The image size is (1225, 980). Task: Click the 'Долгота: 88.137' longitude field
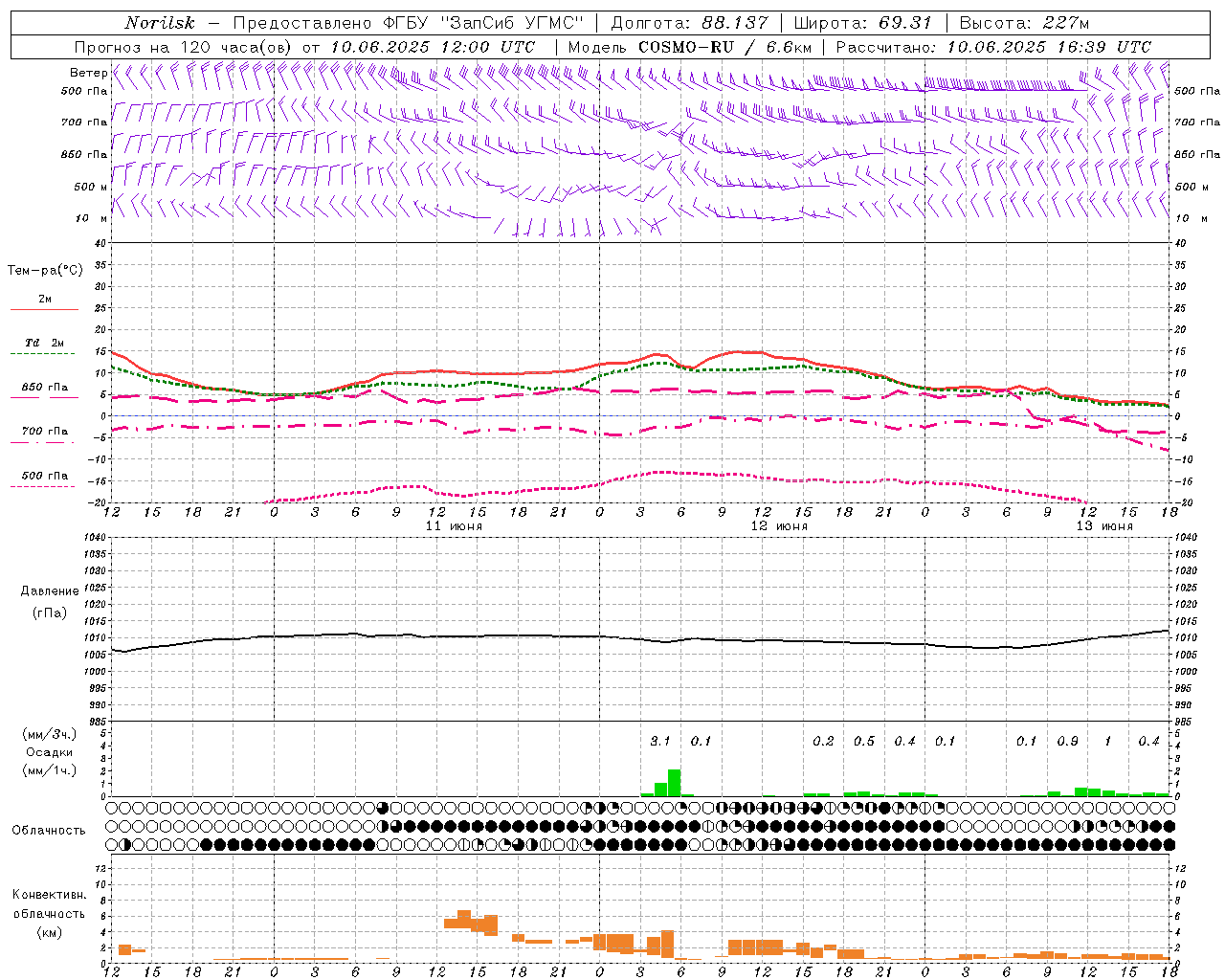tap(689, 23)
